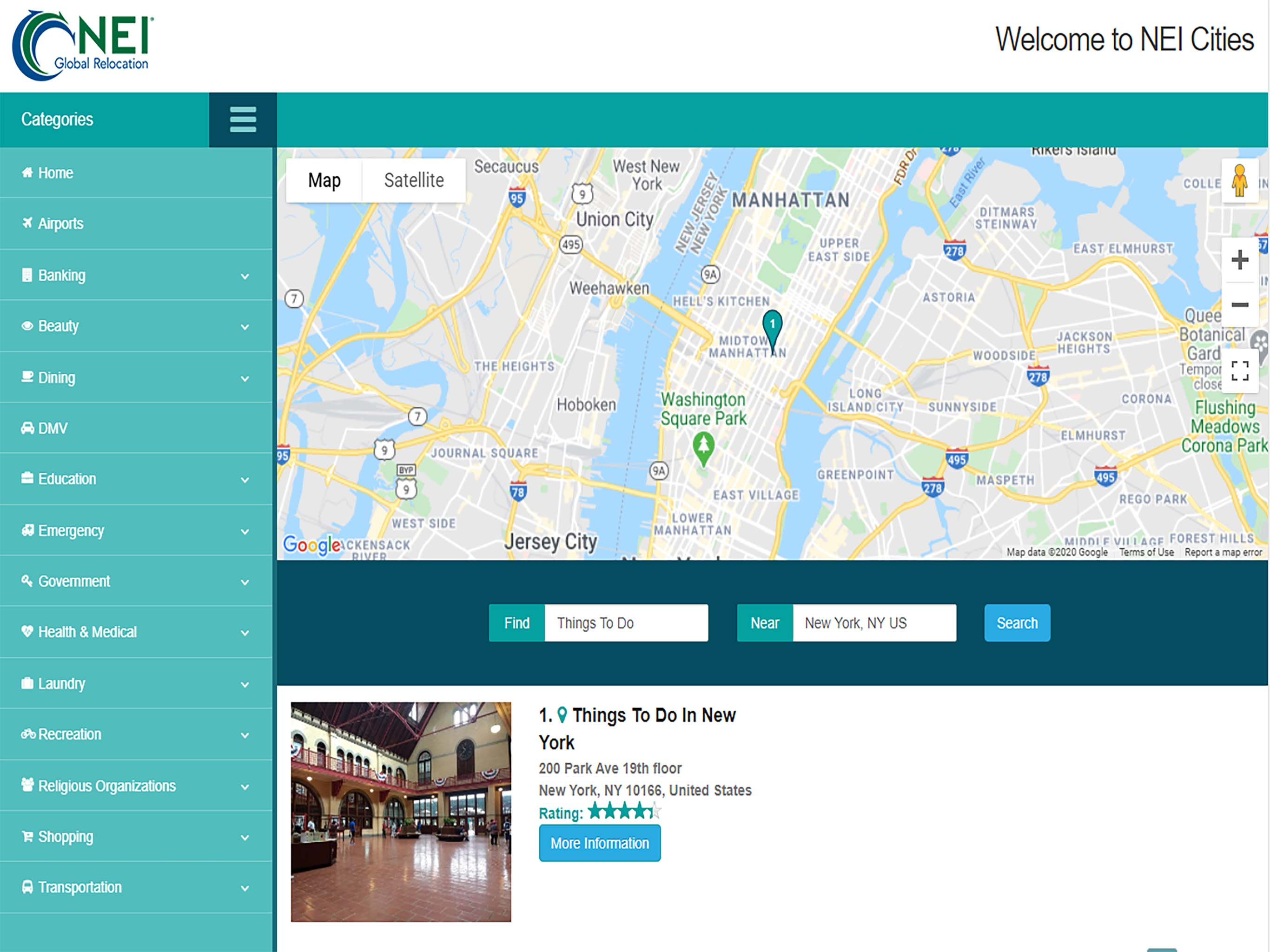
Task: Switch to the Satellite view tab
Action: click(x=414, y=180)
